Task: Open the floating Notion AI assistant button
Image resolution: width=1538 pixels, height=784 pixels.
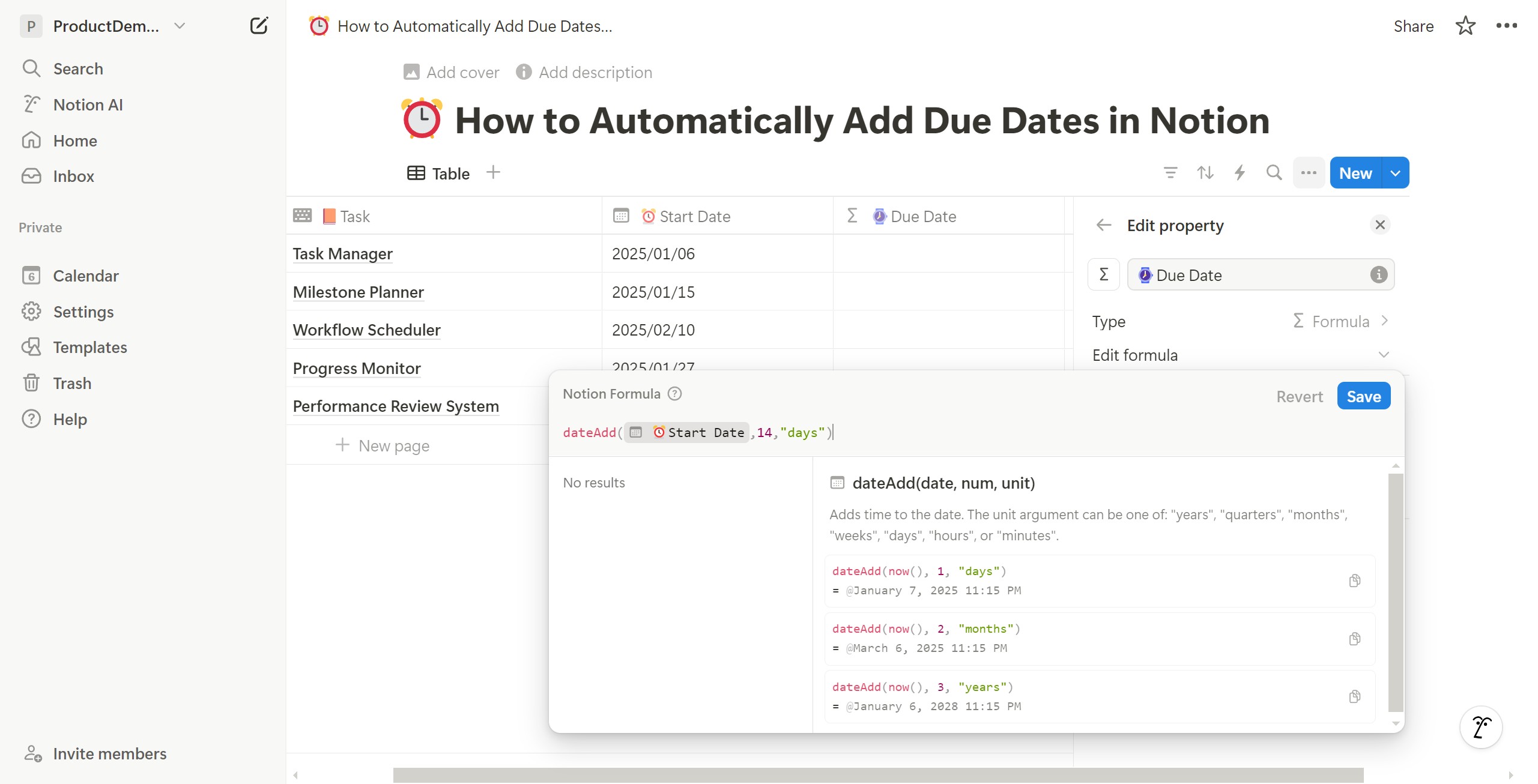Action: click(1481, 727)
